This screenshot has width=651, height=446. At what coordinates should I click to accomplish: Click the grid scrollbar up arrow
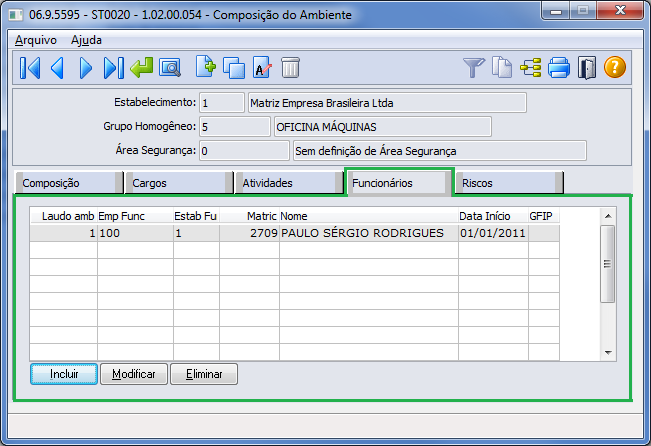608,216
